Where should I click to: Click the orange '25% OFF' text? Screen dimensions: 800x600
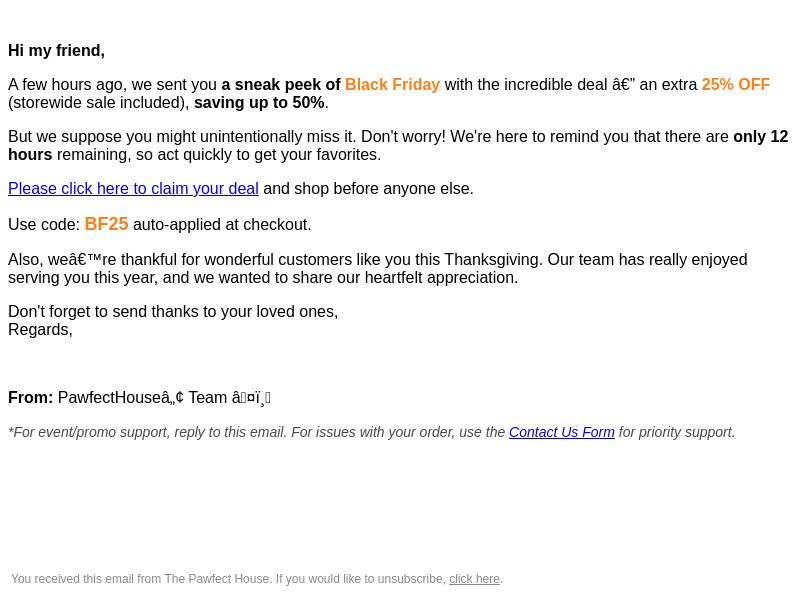(x=736, y=84)
